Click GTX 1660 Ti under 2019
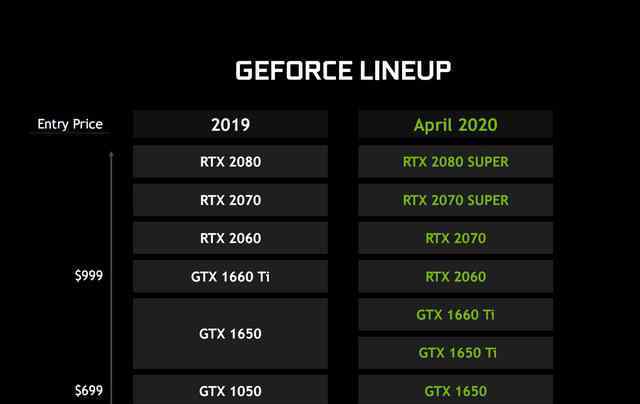 pyautogui.click(x=230, y=276)
